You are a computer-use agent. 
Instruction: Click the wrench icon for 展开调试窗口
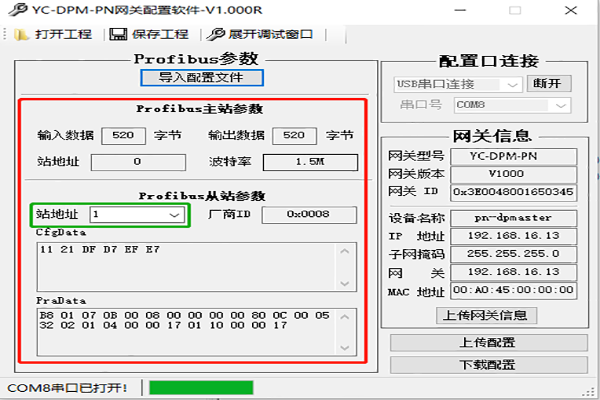coord(216,34)
